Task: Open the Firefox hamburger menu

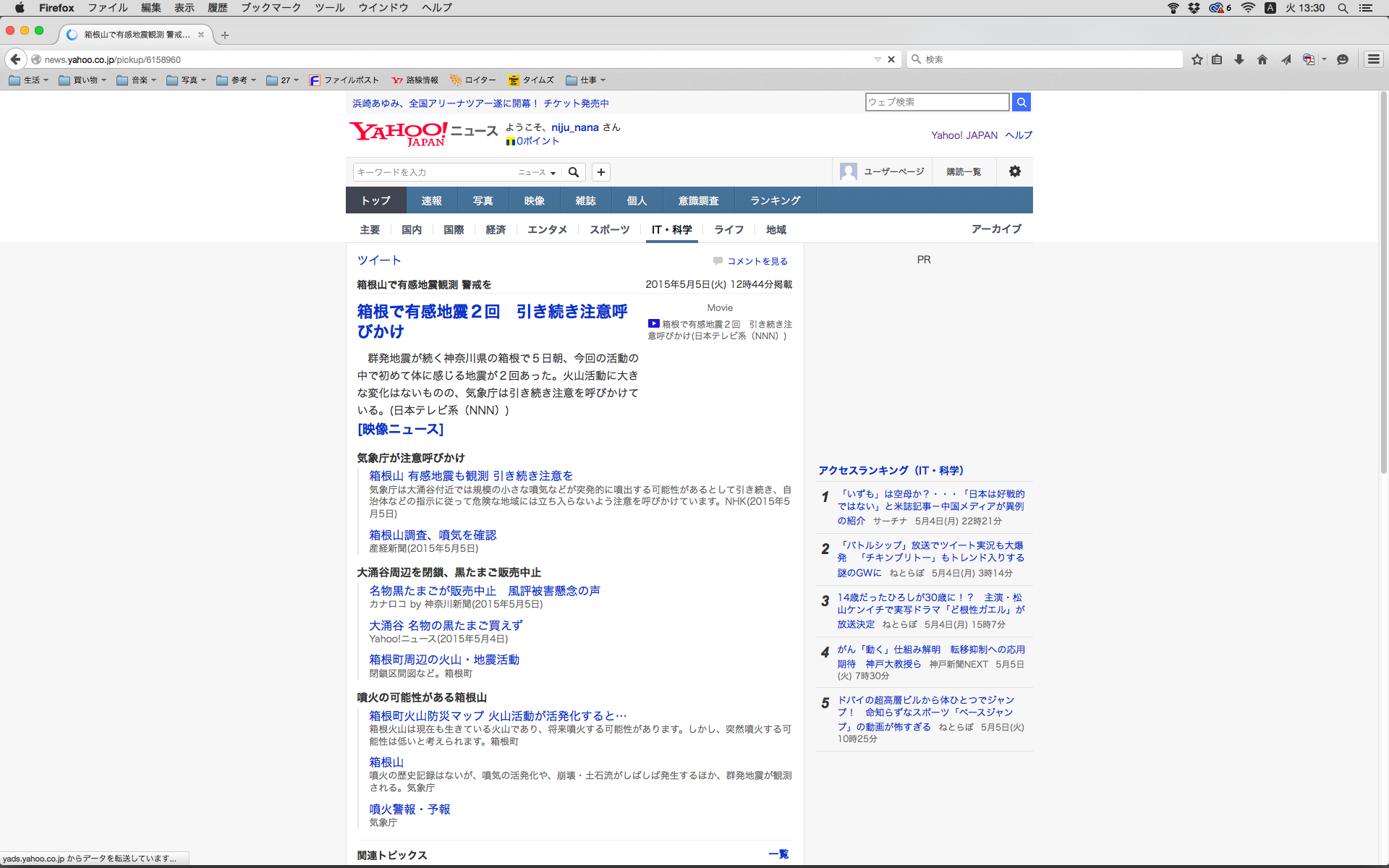Action: point(1374,59)
